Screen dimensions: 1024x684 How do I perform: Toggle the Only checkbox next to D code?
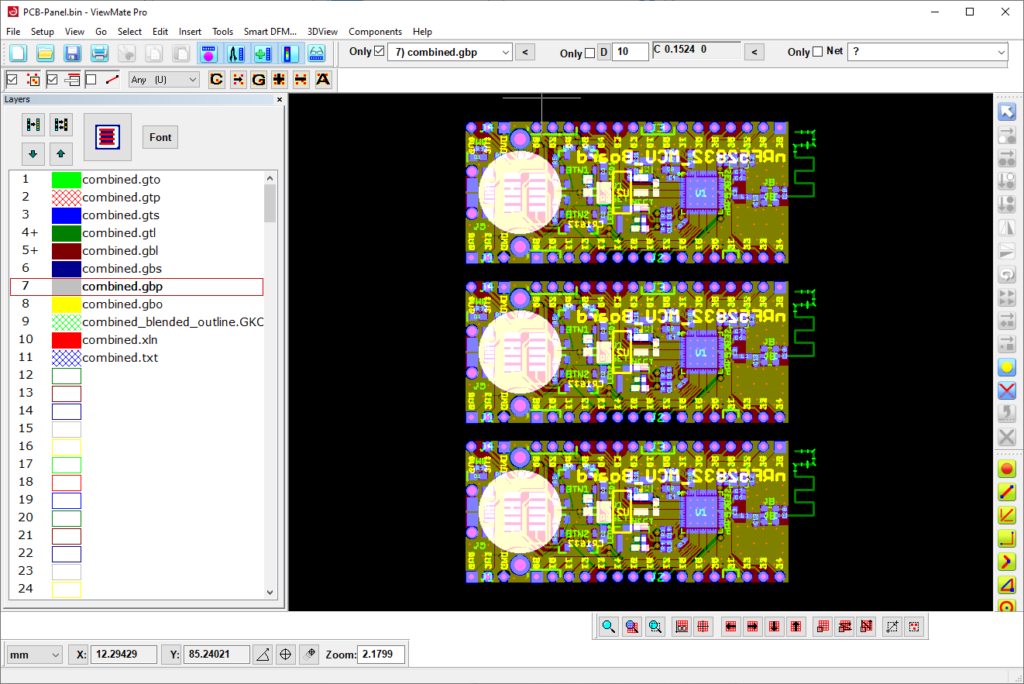[590, 53]
